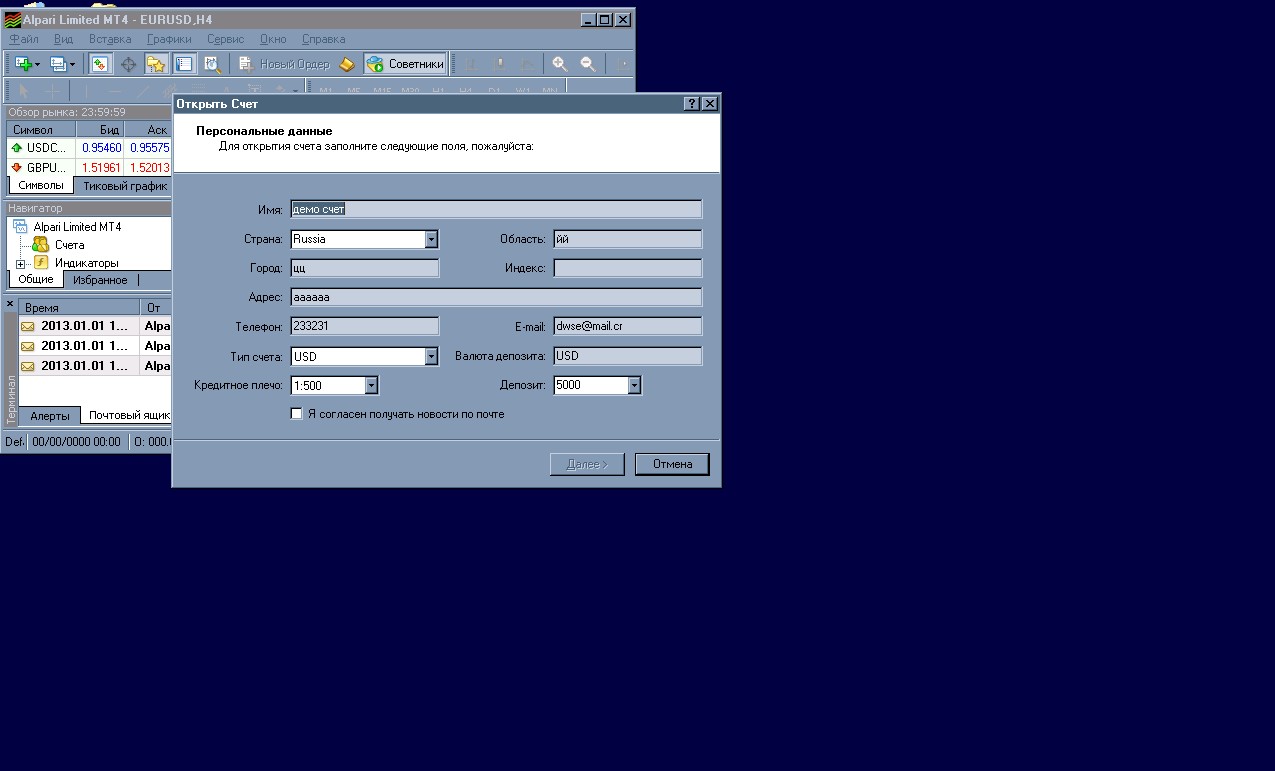This screenshot has height=771, width=1275.
Task: Click the Отмена button
Action: pyautogui.click(x=672, y=464)
